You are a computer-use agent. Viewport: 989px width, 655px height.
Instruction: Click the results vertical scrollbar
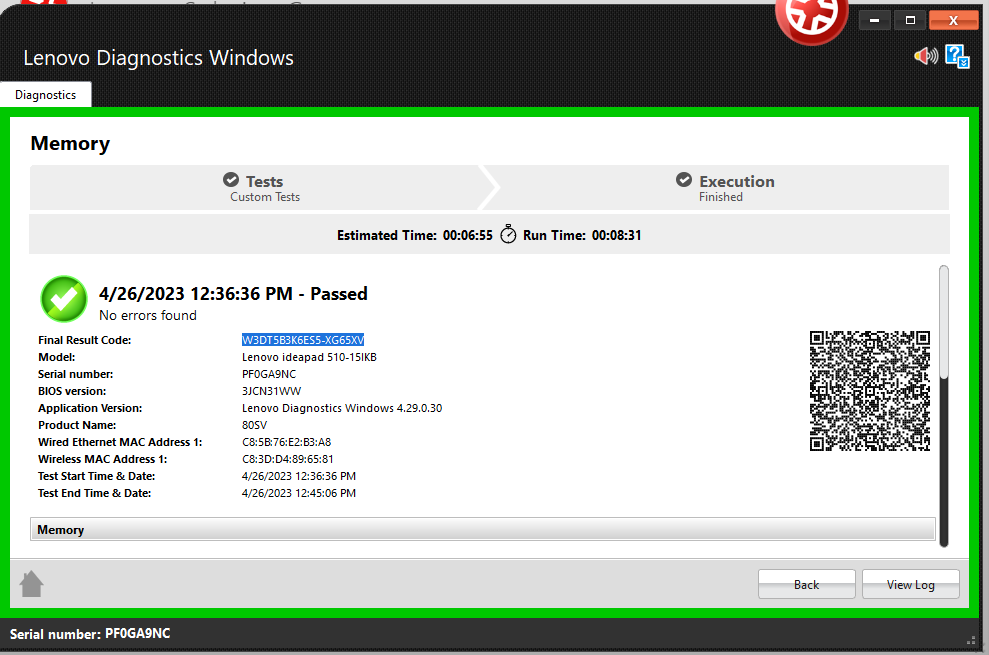(944, 406)
